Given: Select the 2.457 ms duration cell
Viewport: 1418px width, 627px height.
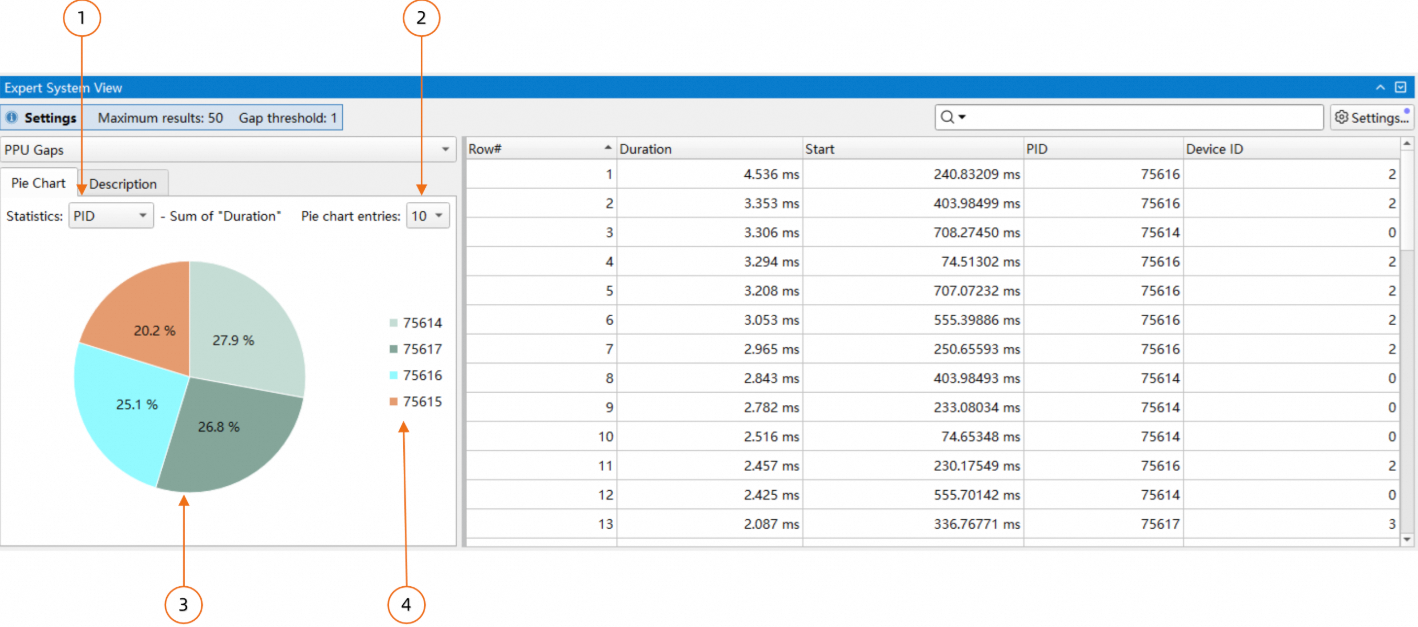Looking at the screenshot, I should [x=709, y=465].
